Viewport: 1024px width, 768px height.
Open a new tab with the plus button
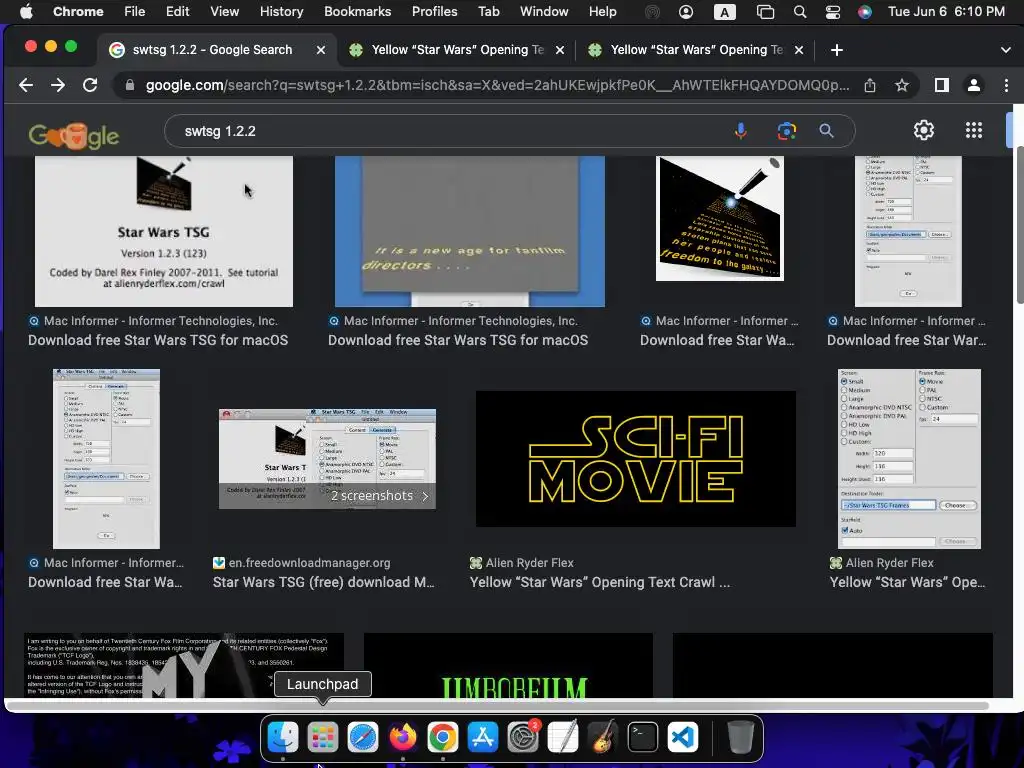pyautogui.click(x=837, y=50)
